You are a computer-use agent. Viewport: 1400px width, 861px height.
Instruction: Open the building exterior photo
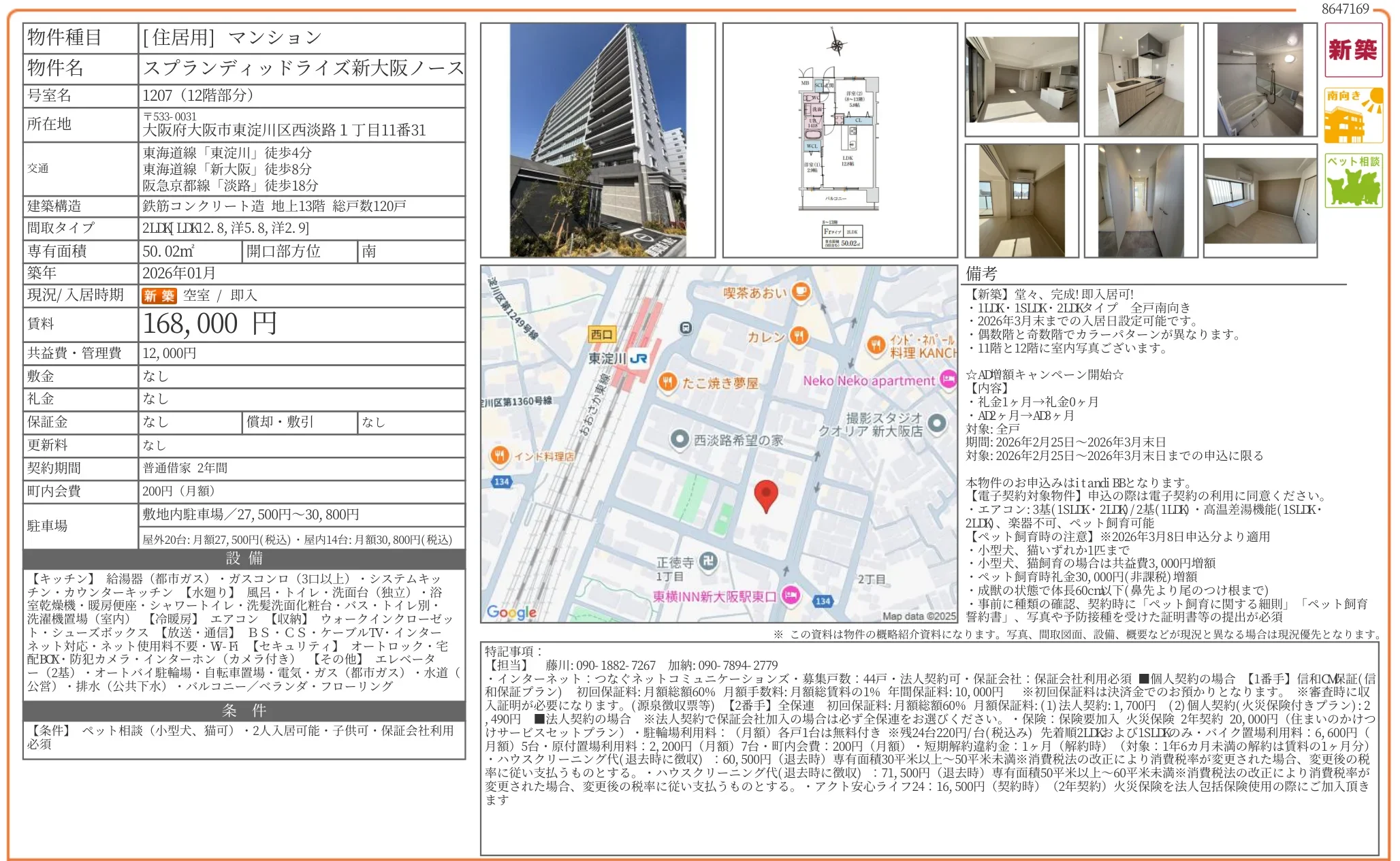pyautogui.click(x=597, y=140)
